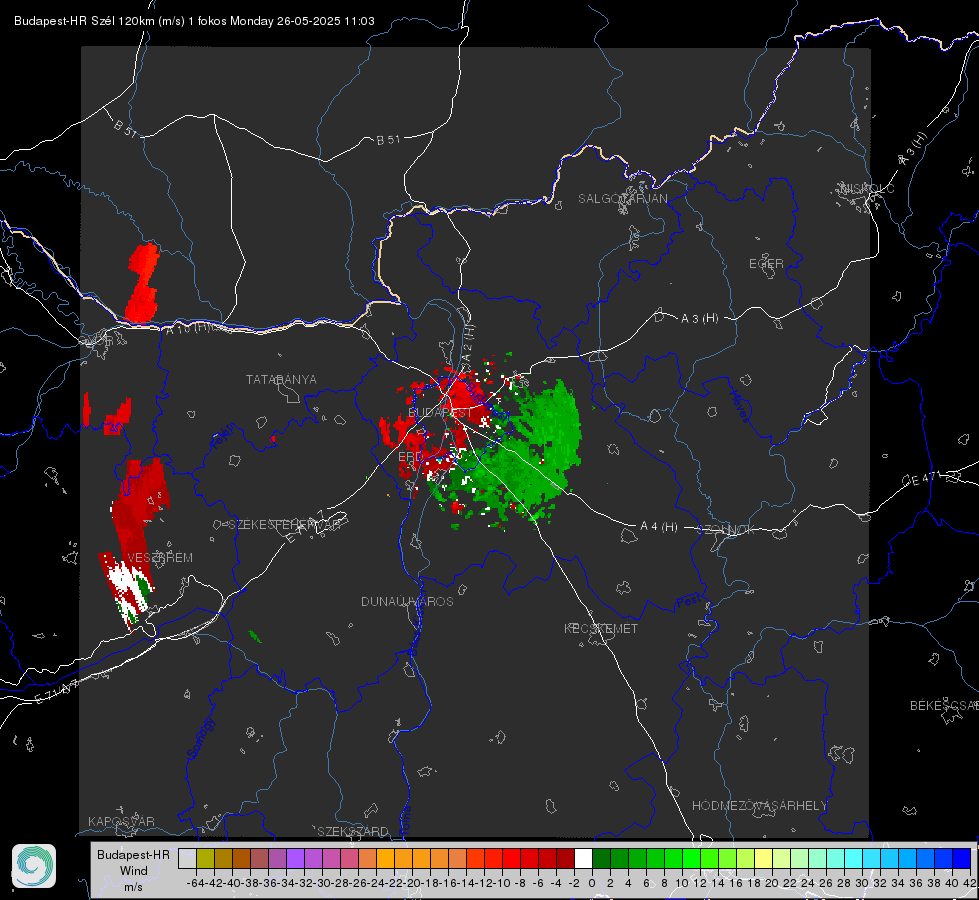979x900 pixels.
Task: Click the KAPOSVAR city label
Action: click(121, 821)
